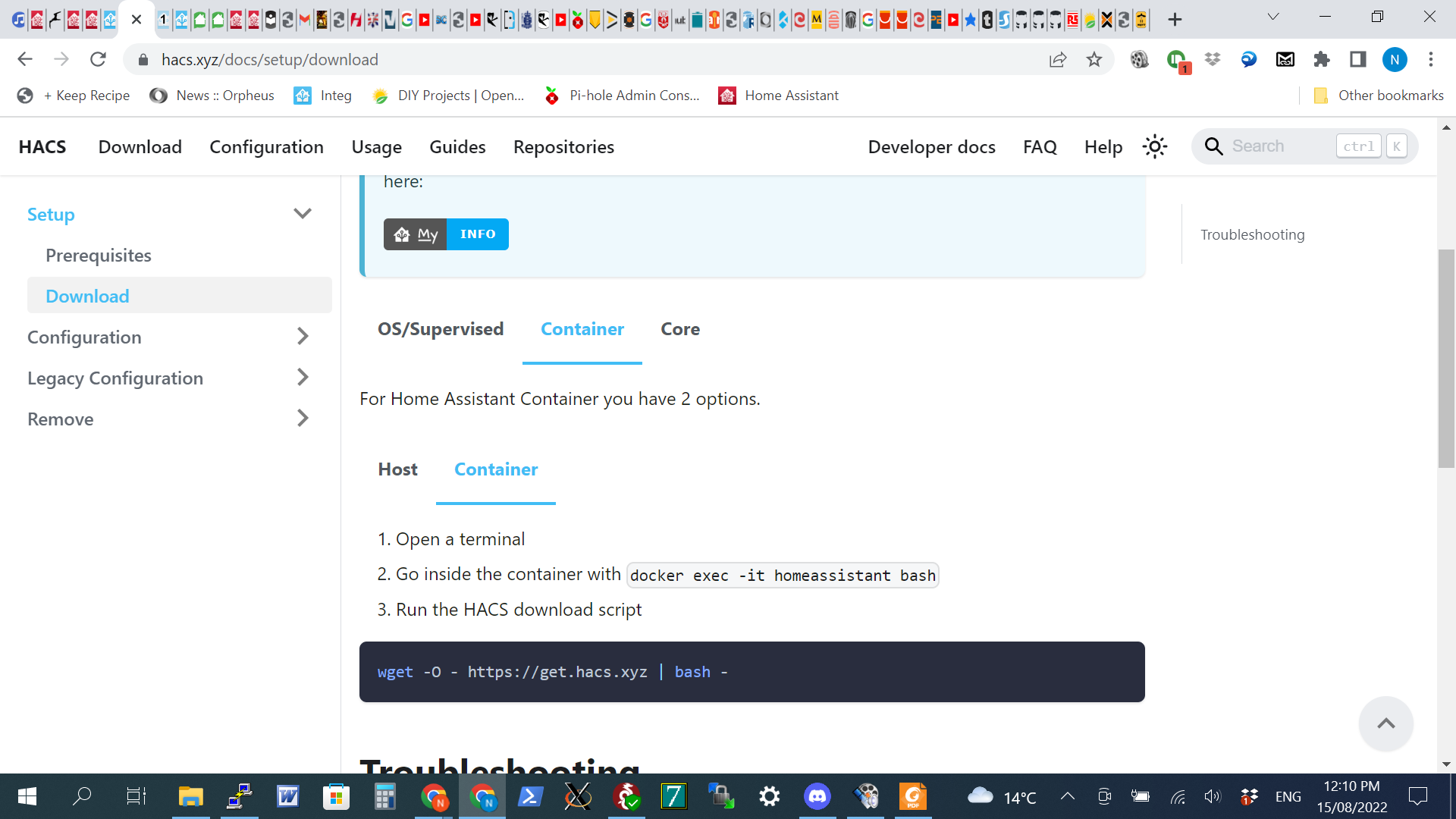Open Discord from the taskbar

click(817, 796)
